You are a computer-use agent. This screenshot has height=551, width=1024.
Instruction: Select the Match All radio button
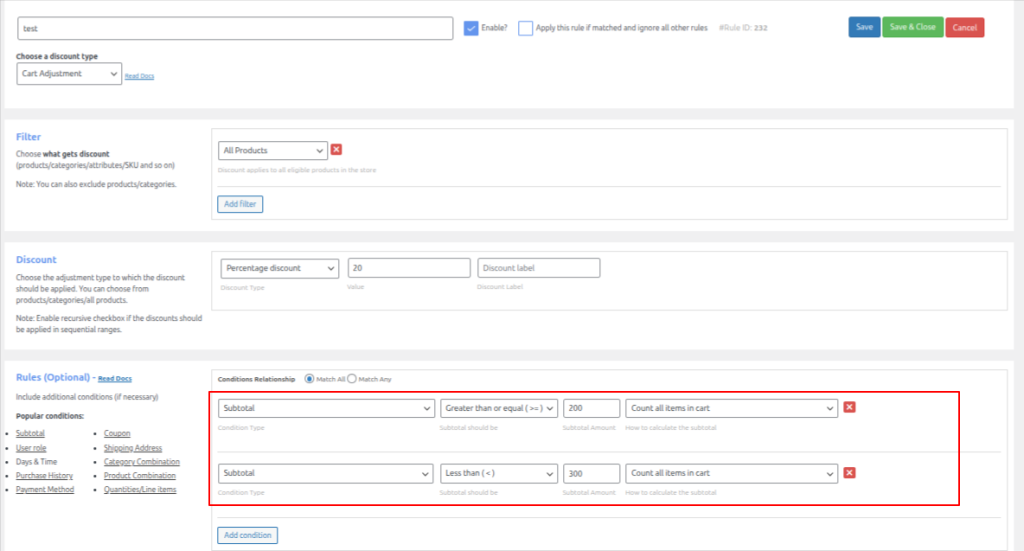click(309, 378)
